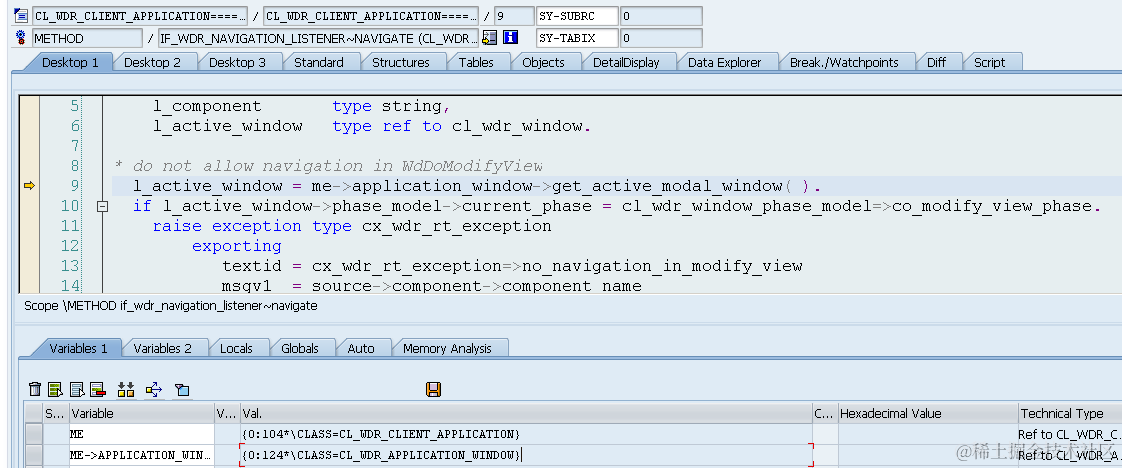Click the delete variables trash icon

34,389
